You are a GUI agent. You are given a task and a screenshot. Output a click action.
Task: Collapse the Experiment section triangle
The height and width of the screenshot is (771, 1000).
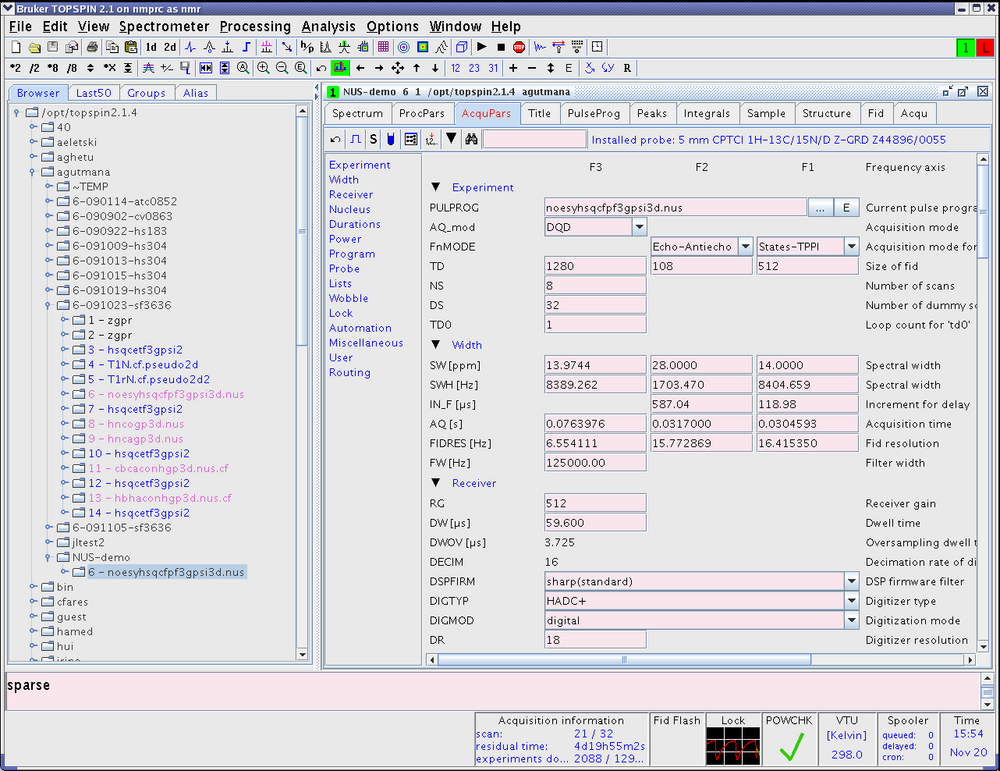coord(435,187)
